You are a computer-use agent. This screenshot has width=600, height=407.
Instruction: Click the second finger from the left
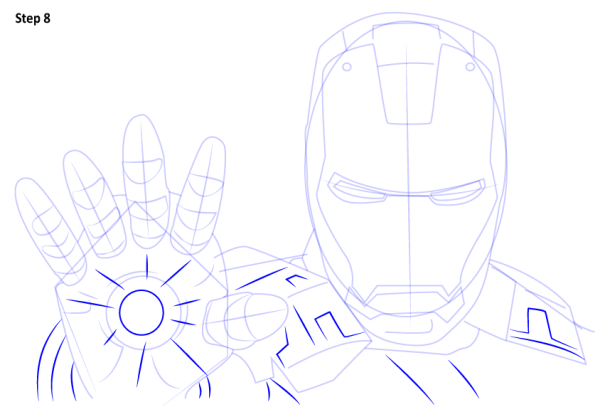(x=88, y=200)
